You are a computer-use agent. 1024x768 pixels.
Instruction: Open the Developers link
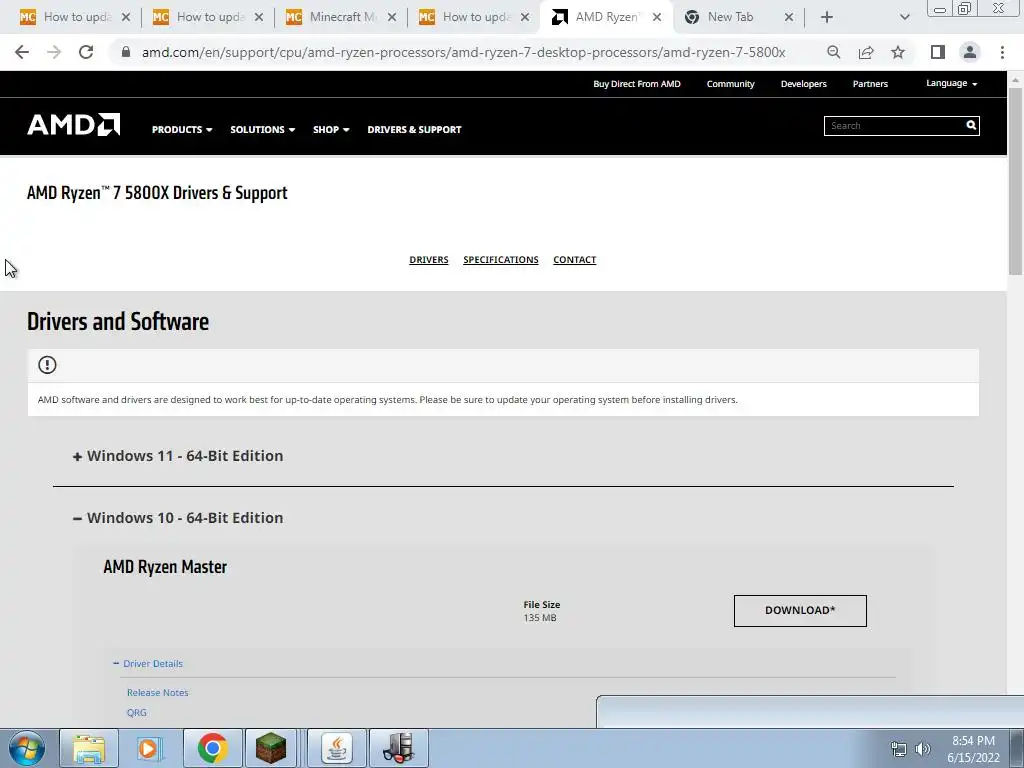pos(803,84)
